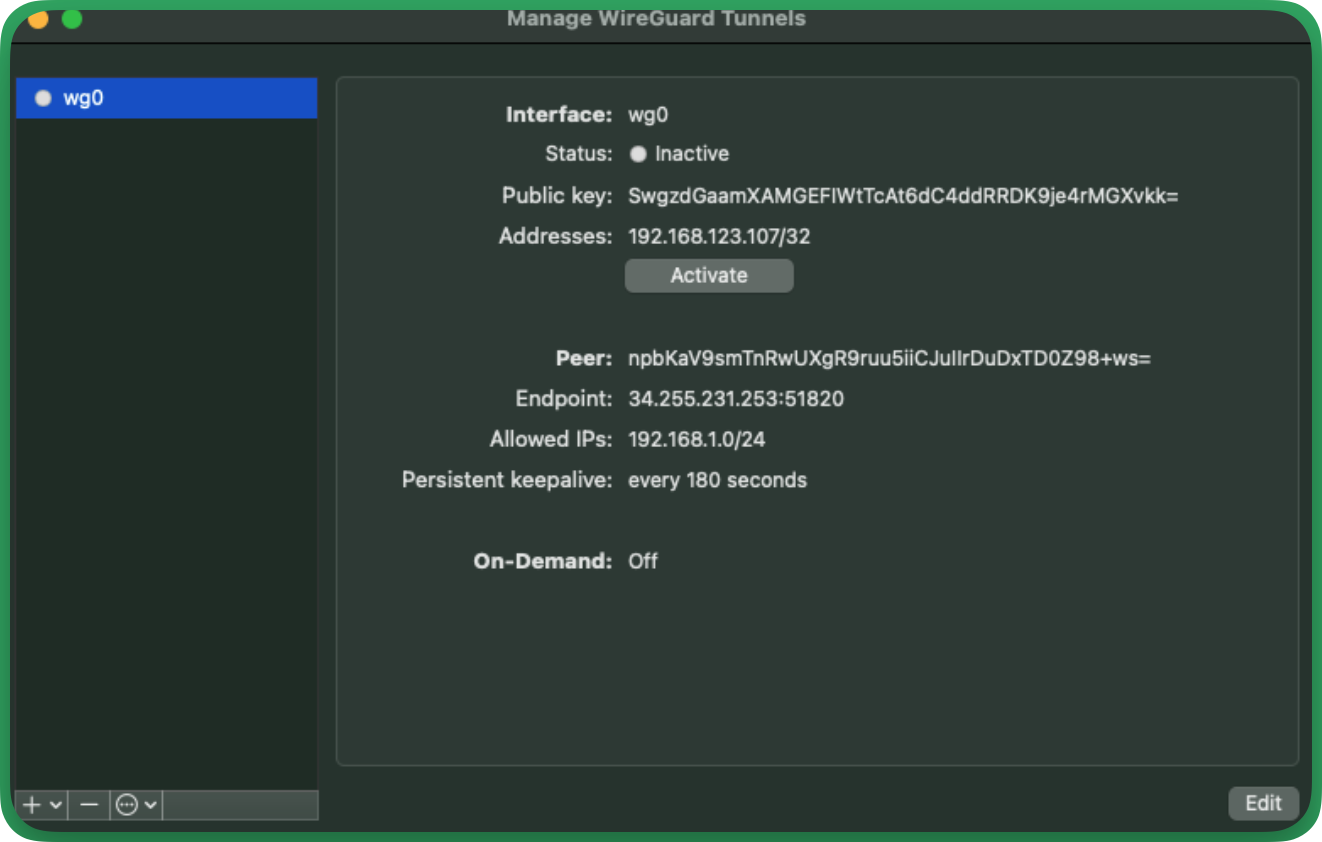The width and height of the screenshot is (1322, 842).
Task: Click the 'Public key:' label
Action: tap(557, 196)
